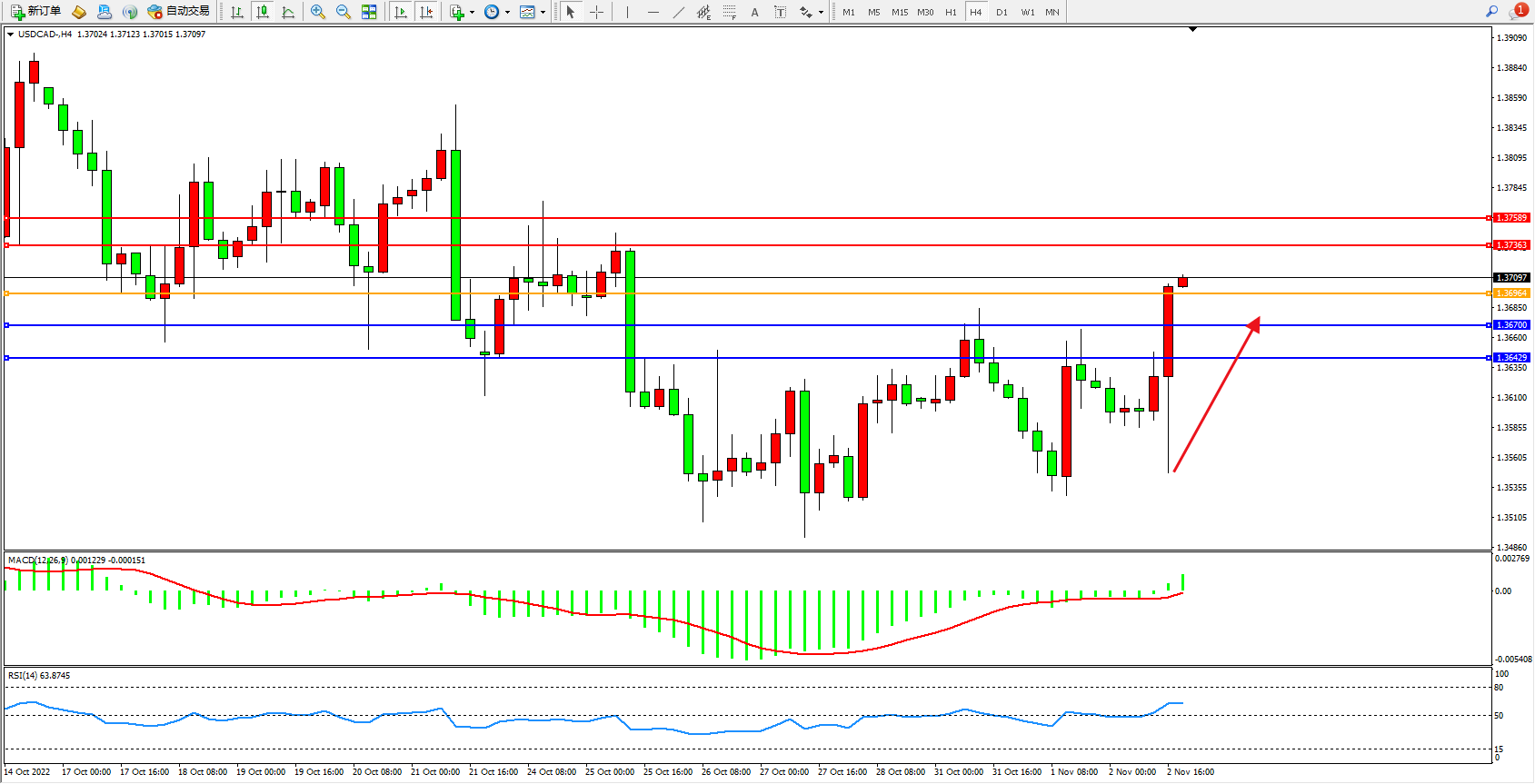Zoom in on the chart

click(x=318, y=12)
